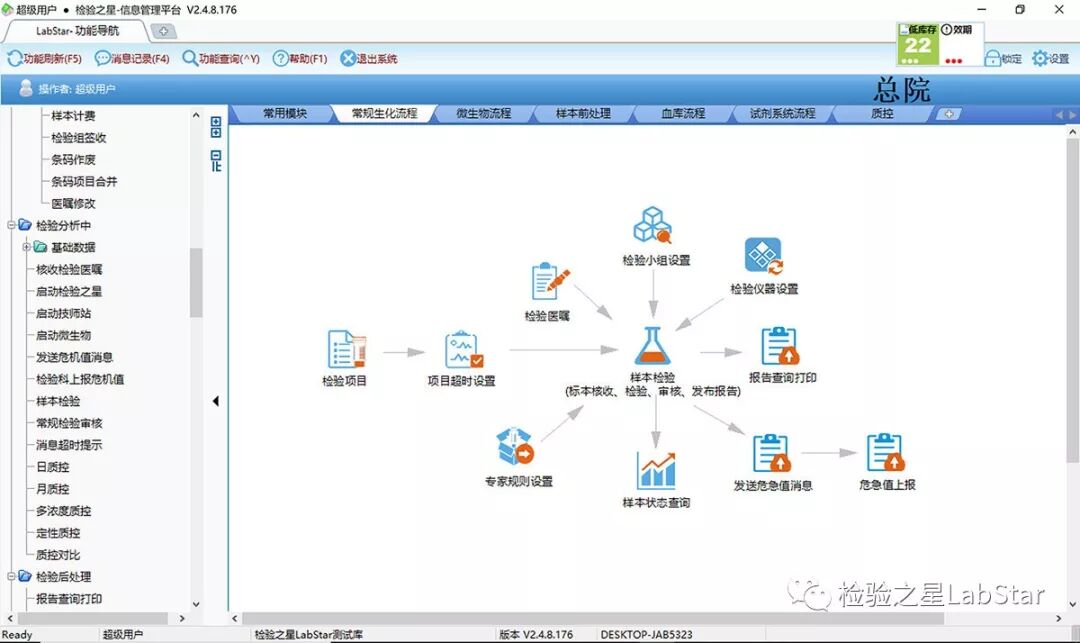Select 日质控 in tree
Screen dimensions: 1080x643
(x=52, y=467)
